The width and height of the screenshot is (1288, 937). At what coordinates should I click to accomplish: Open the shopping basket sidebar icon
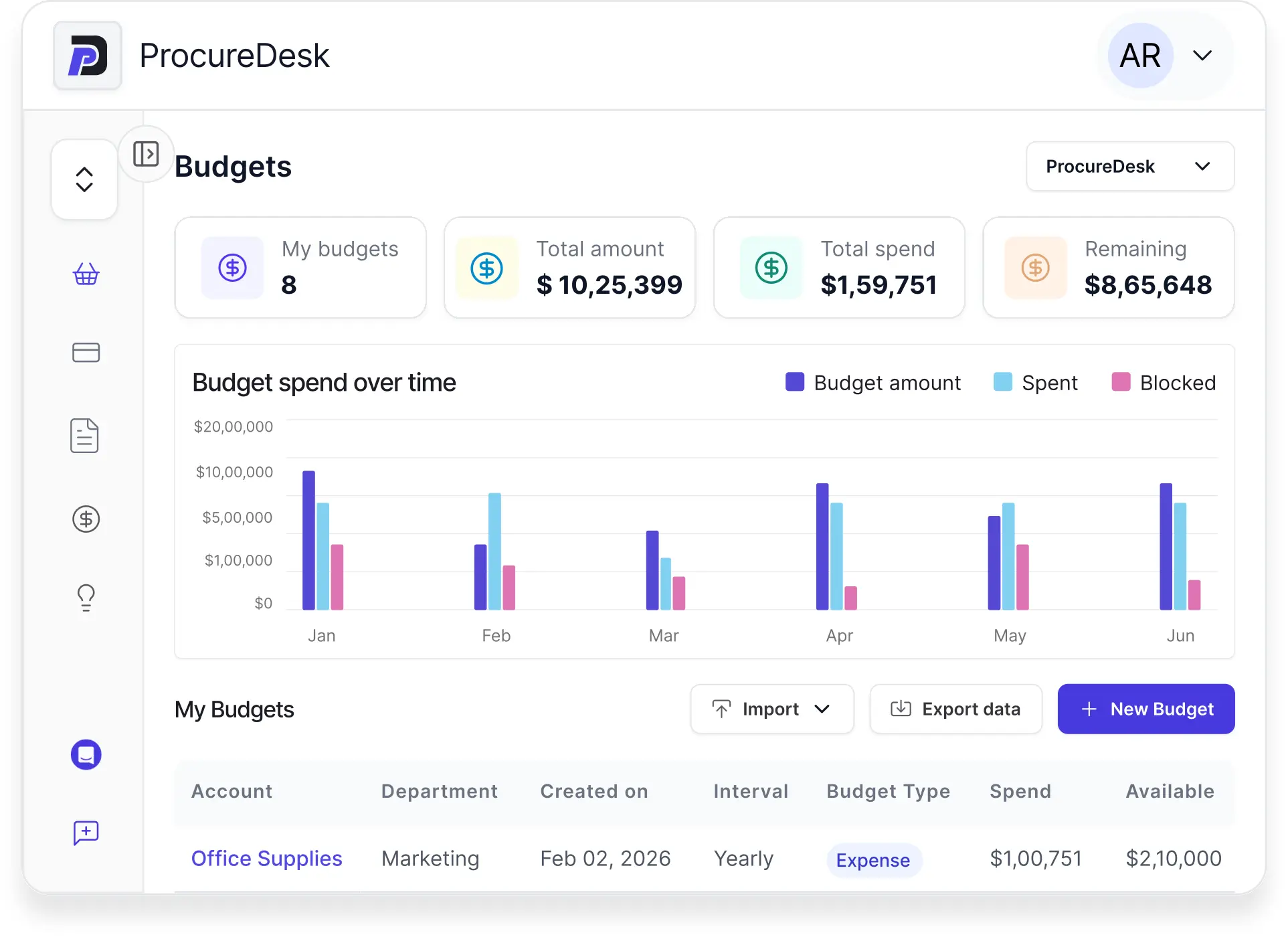point(86,274)
